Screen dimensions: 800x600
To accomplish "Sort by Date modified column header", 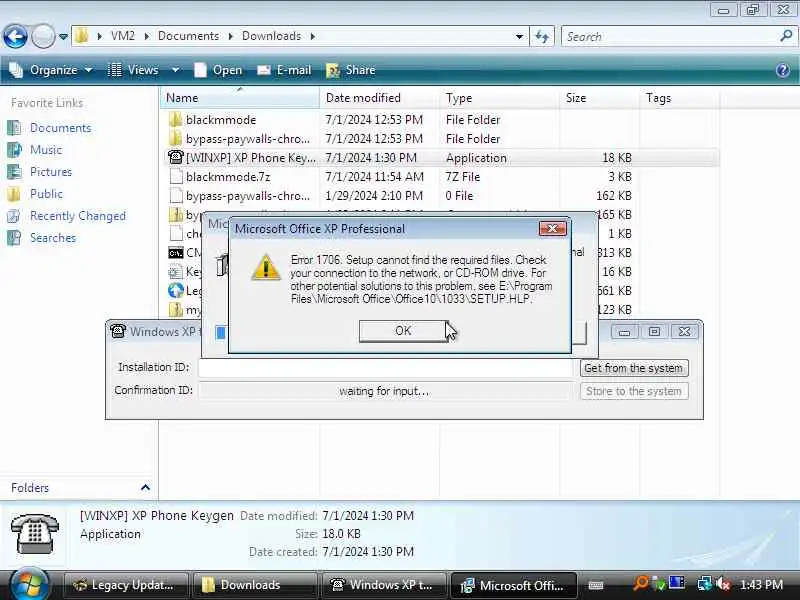I will coord(379,97).
